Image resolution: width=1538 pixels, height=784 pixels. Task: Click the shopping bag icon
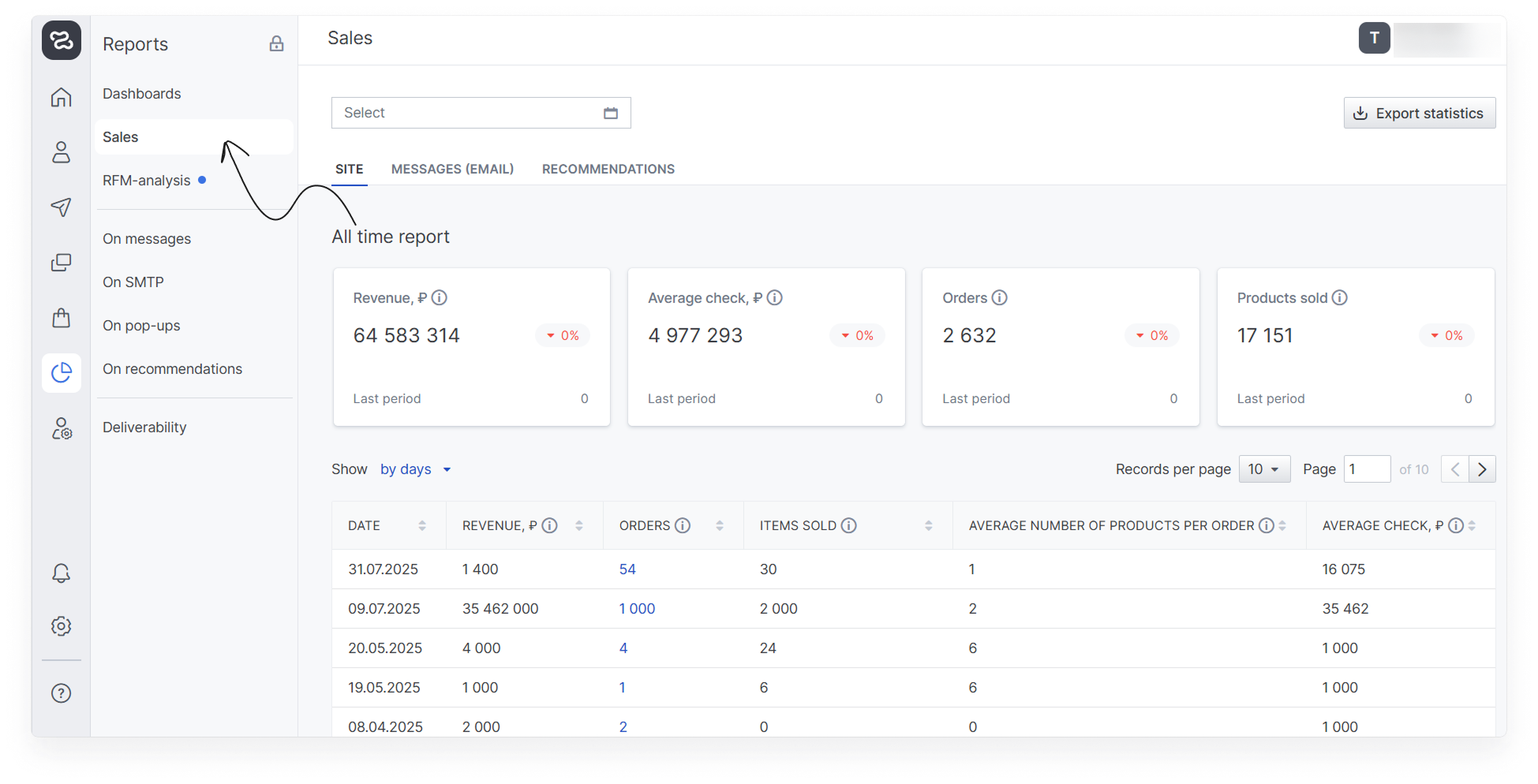tap(61, 318)
